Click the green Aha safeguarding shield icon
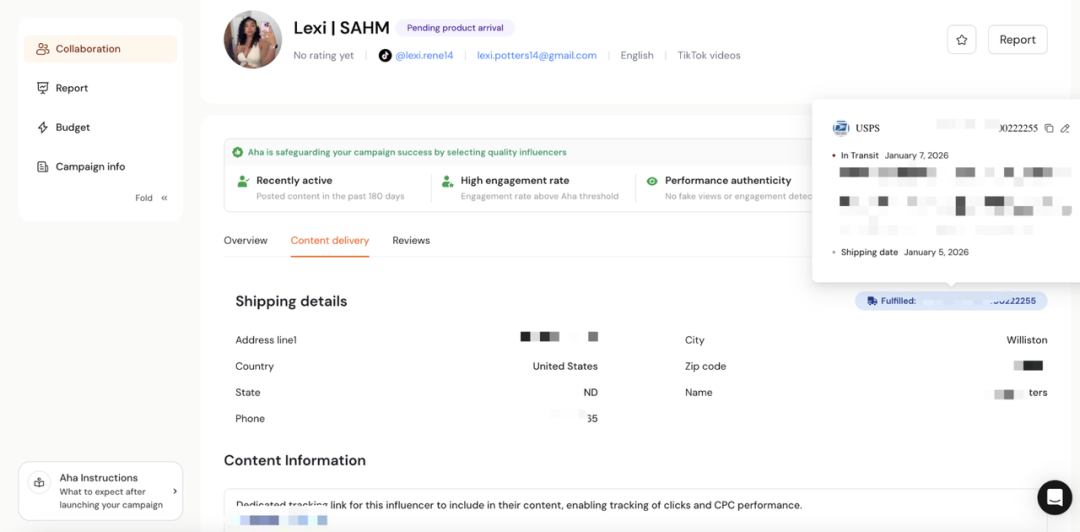 (x=238, y=153)
